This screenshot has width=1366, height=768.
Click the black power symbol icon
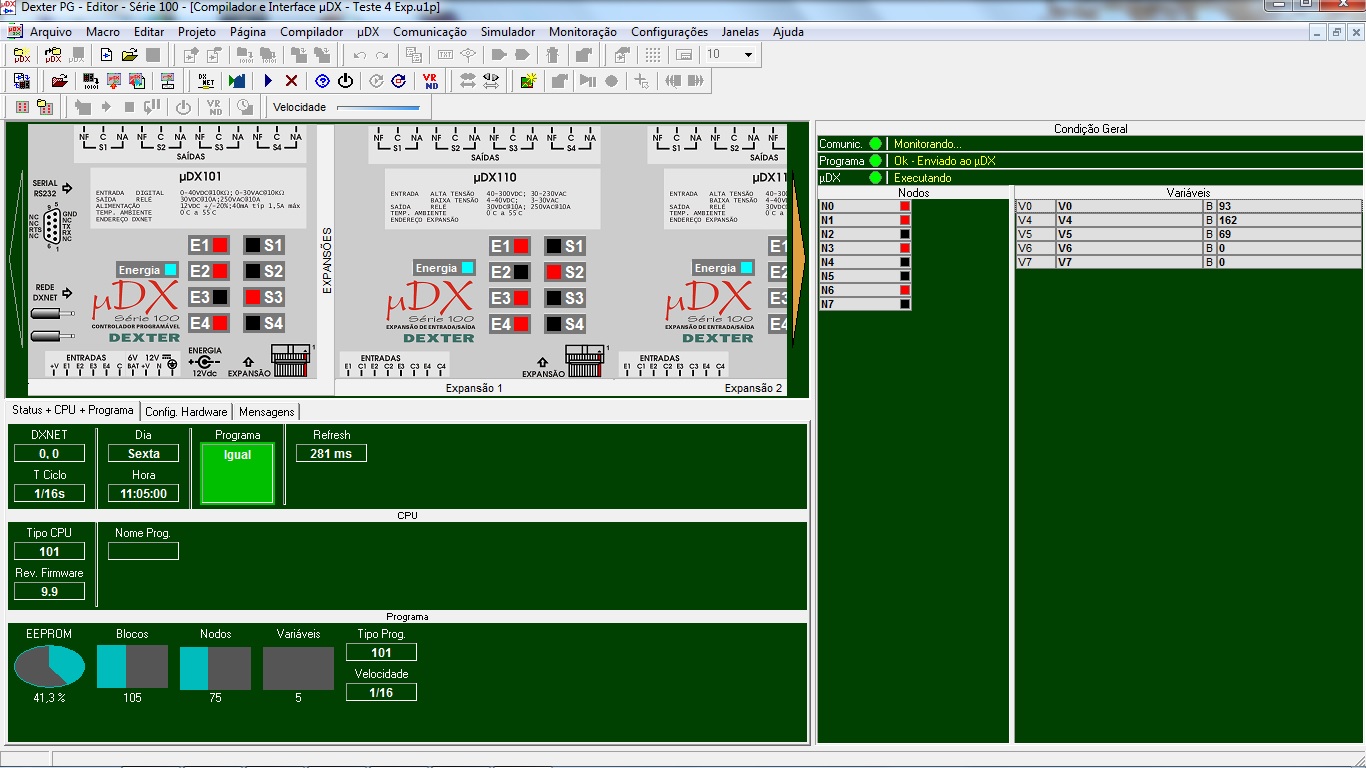coord(345,81)
